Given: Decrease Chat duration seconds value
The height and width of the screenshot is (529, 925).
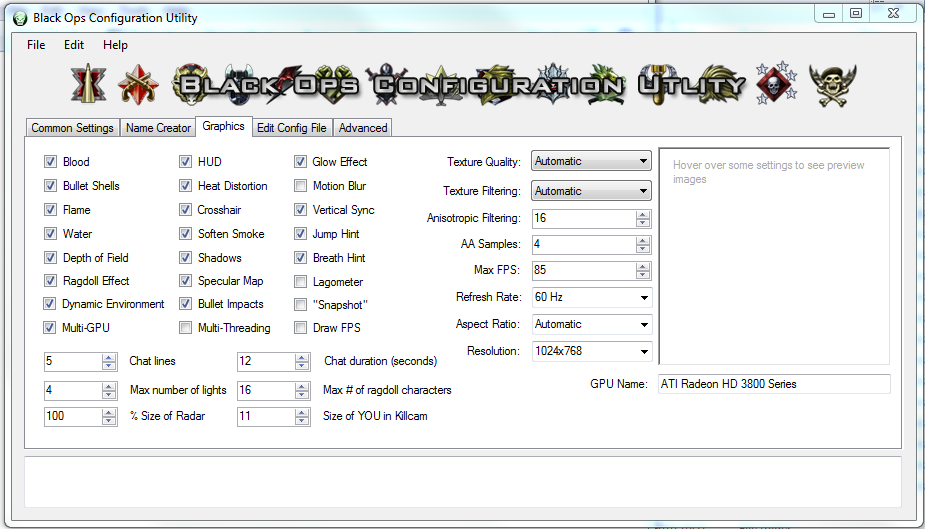Looking at the screenshot, I should (x=302, y=366).
